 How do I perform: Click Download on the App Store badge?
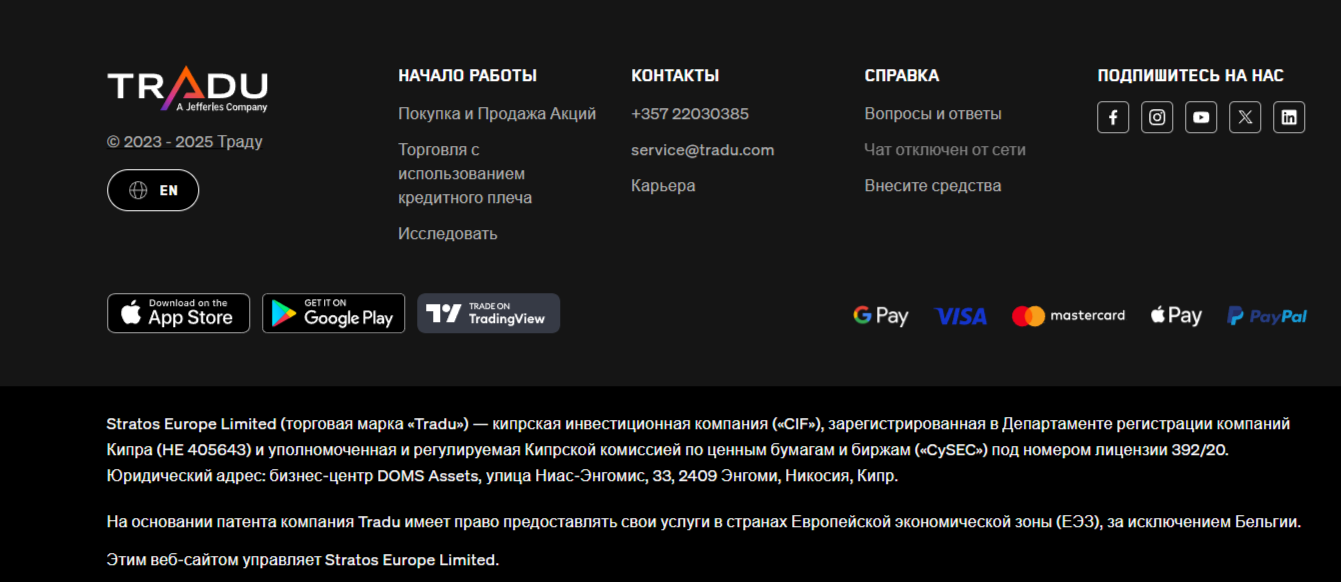(x=178, y=313)
